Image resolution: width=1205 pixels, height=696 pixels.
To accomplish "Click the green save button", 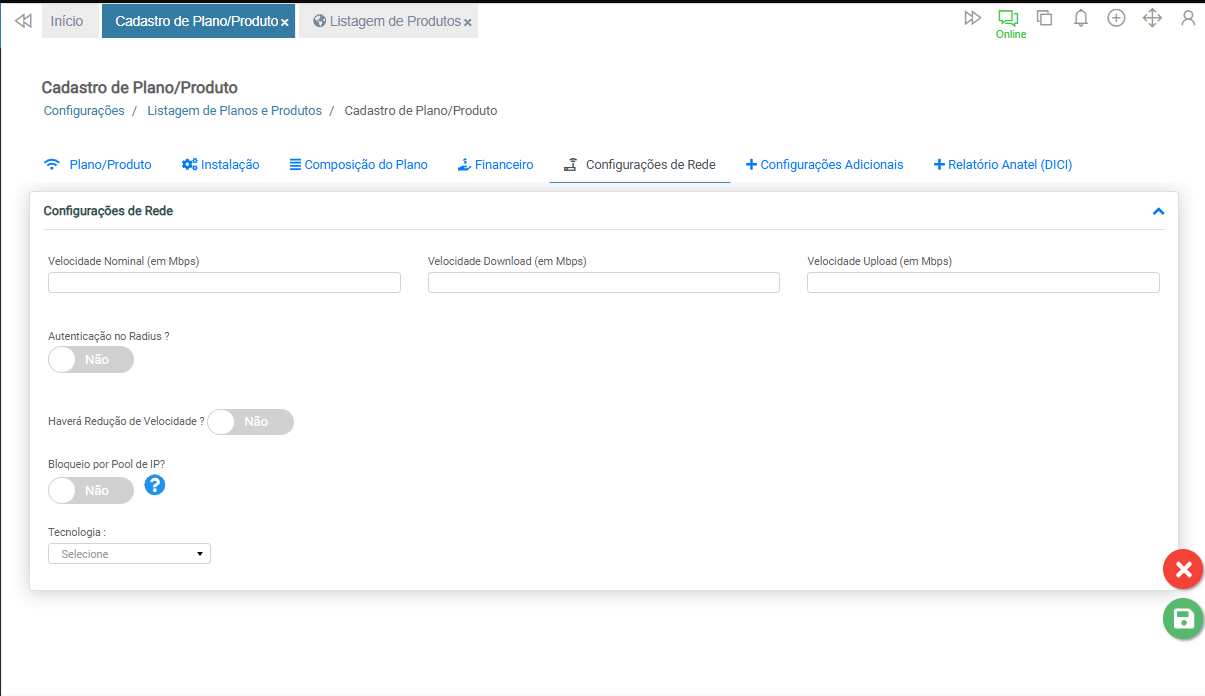I will (x=1183, y=619).
